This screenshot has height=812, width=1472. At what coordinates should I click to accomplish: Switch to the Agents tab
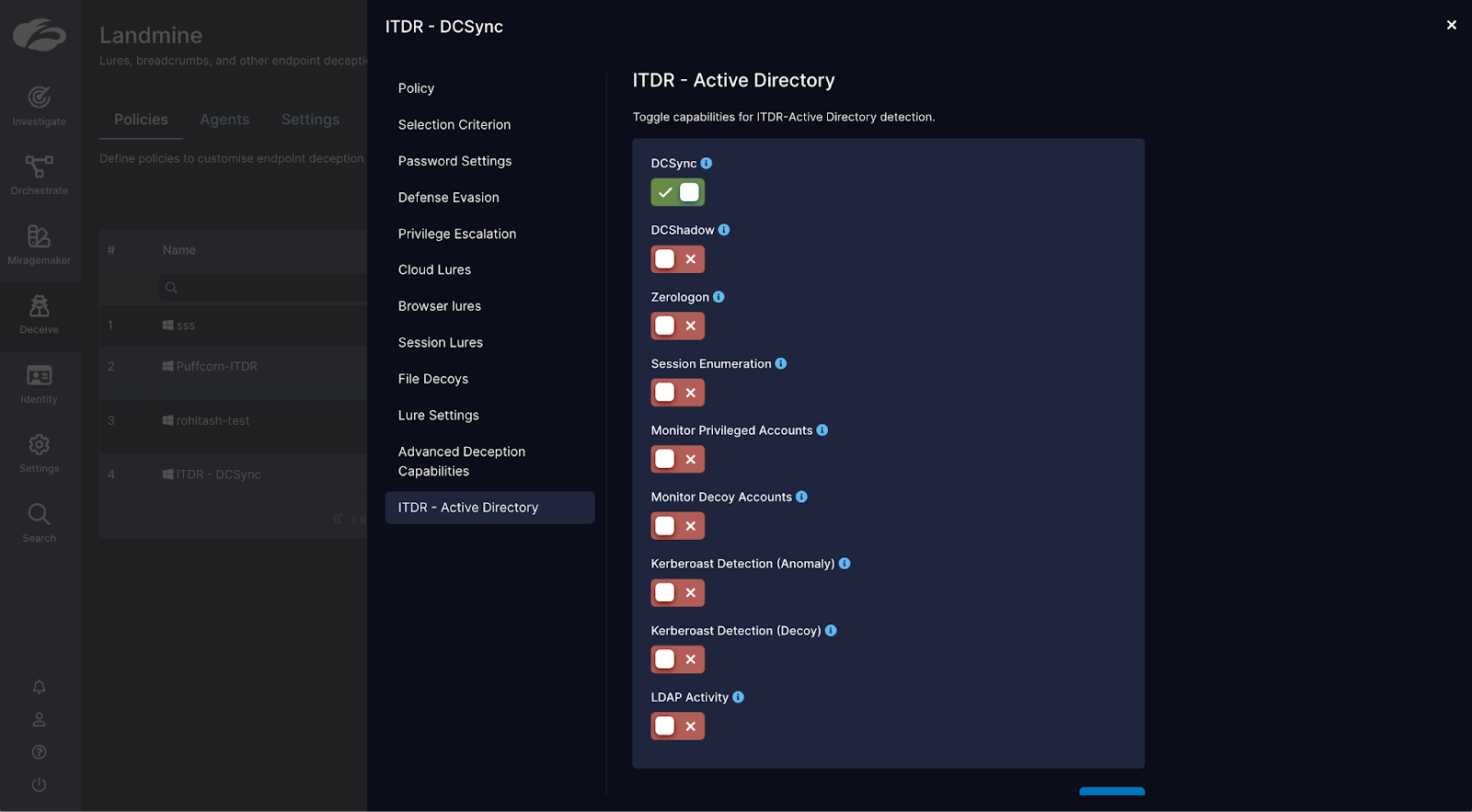(x=224, y=120)
